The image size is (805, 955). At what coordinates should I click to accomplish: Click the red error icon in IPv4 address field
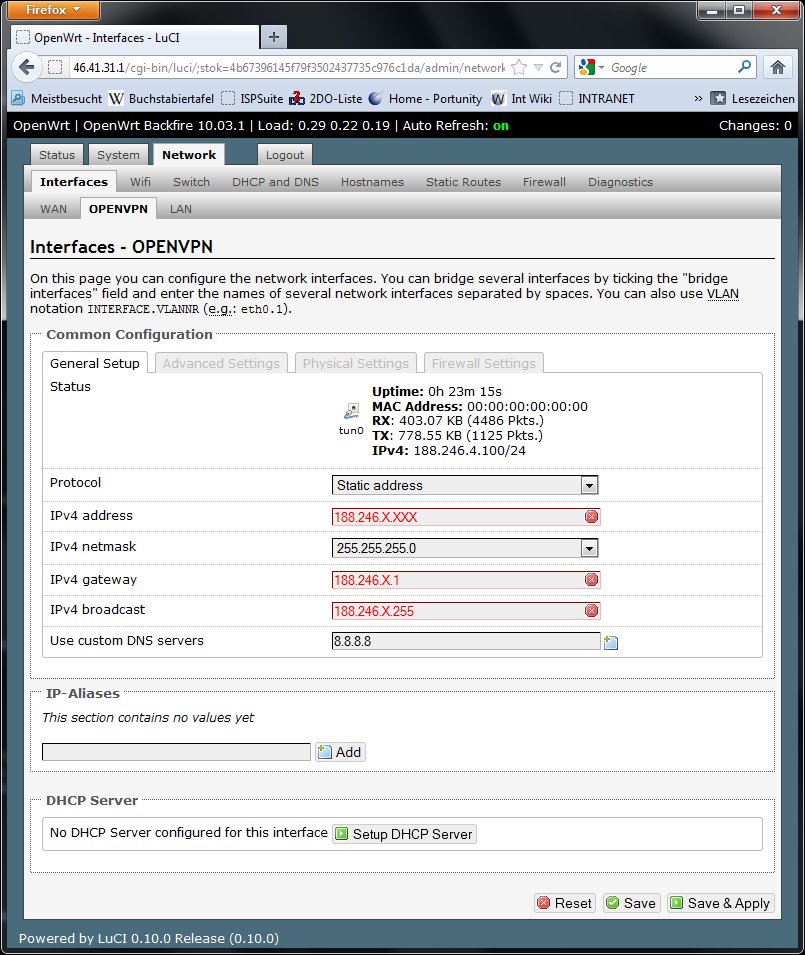pos(591,517)
